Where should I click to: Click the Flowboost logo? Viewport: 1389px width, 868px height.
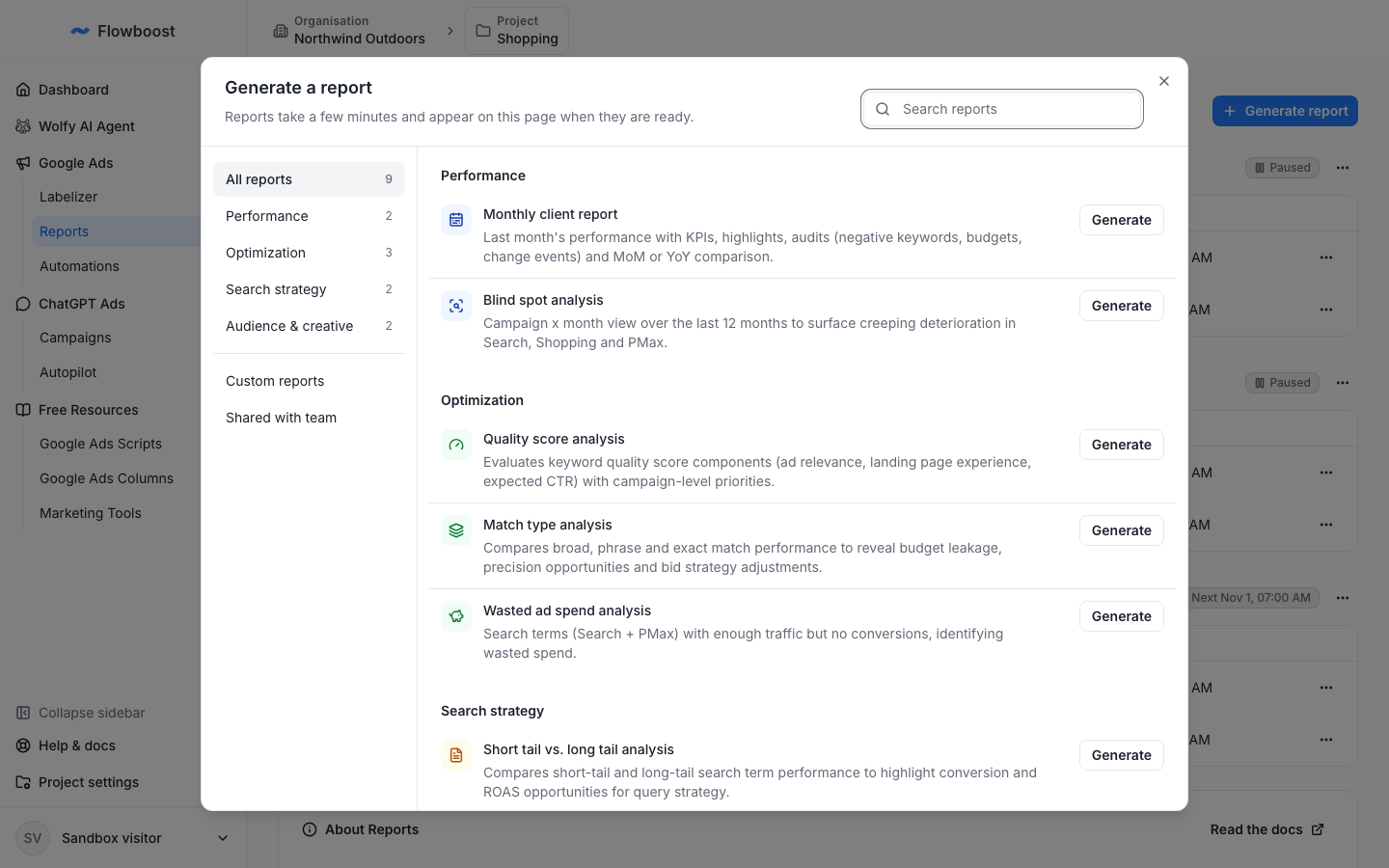point(123,31)
